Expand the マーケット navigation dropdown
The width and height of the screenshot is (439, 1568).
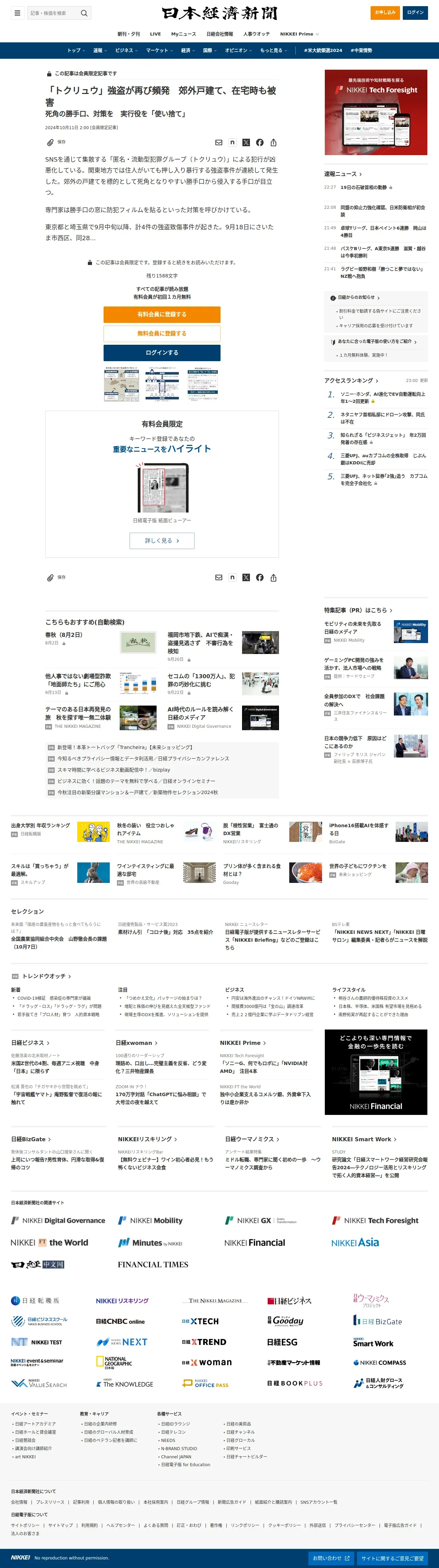[x=160, y=51]
